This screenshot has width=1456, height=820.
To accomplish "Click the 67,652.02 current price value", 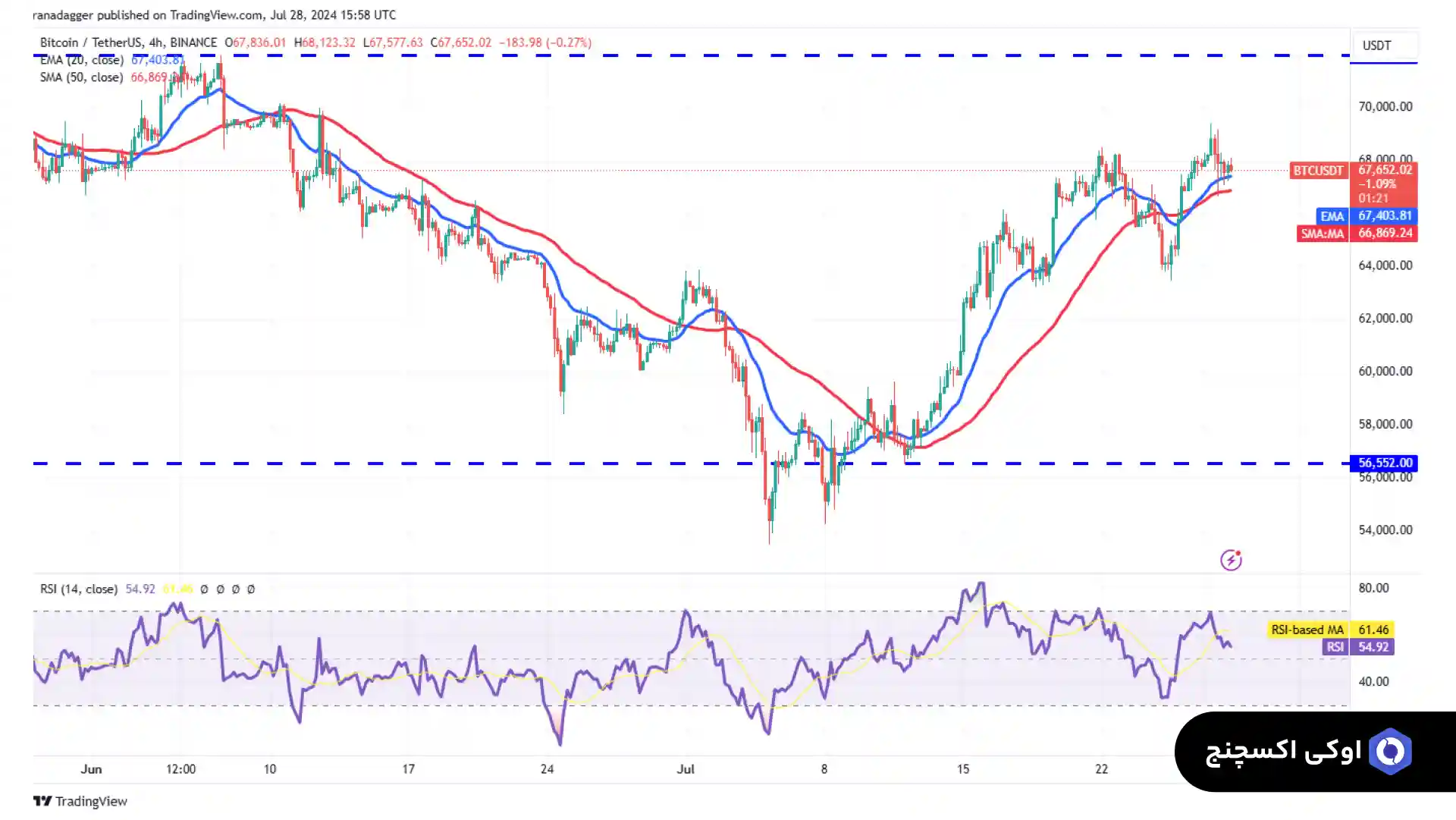I will click(x=1385, y=170).
